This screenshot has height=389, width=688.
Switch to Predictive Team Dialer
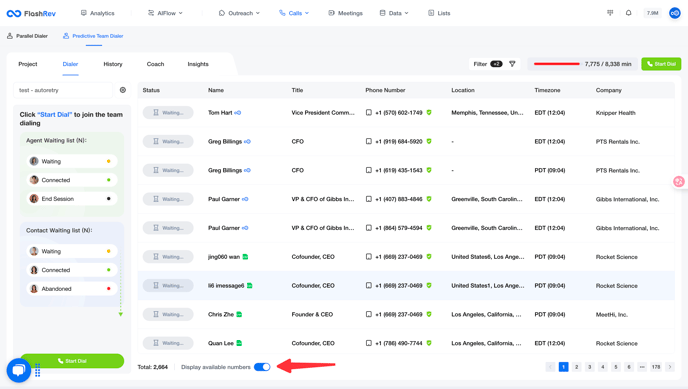point(93,36)
